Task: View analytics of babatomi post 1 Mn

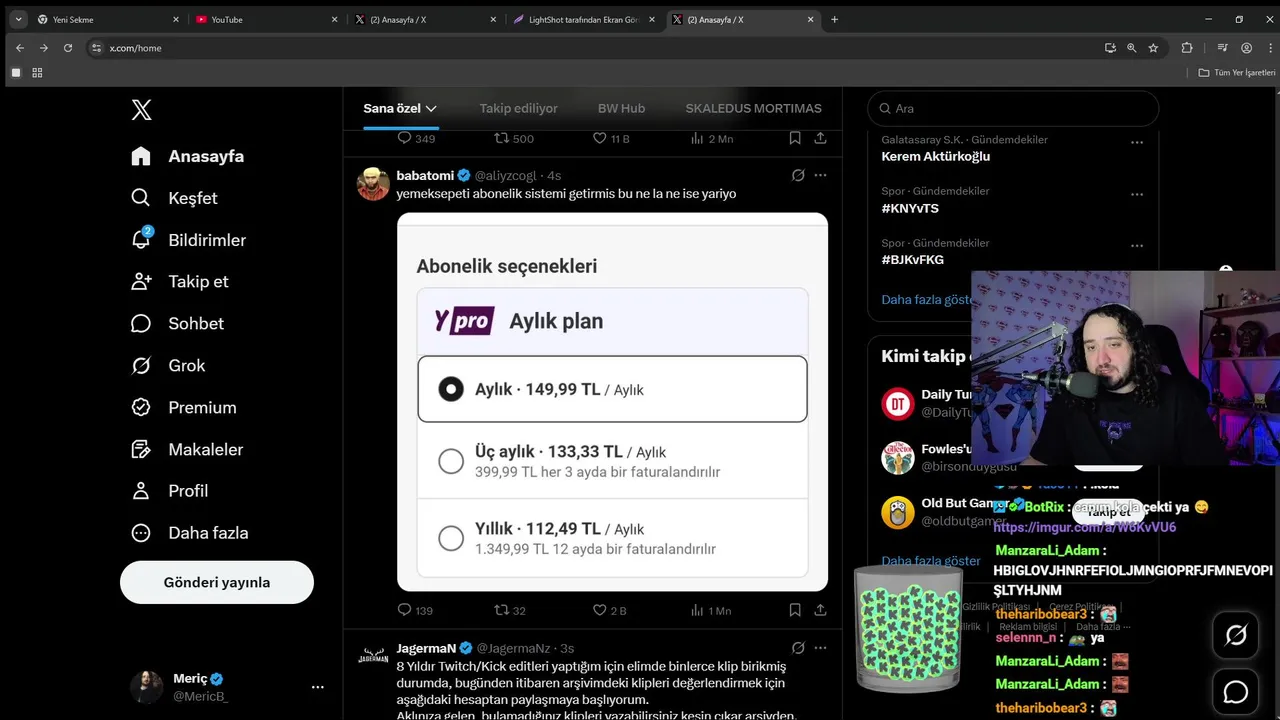Action: point(711,610)
